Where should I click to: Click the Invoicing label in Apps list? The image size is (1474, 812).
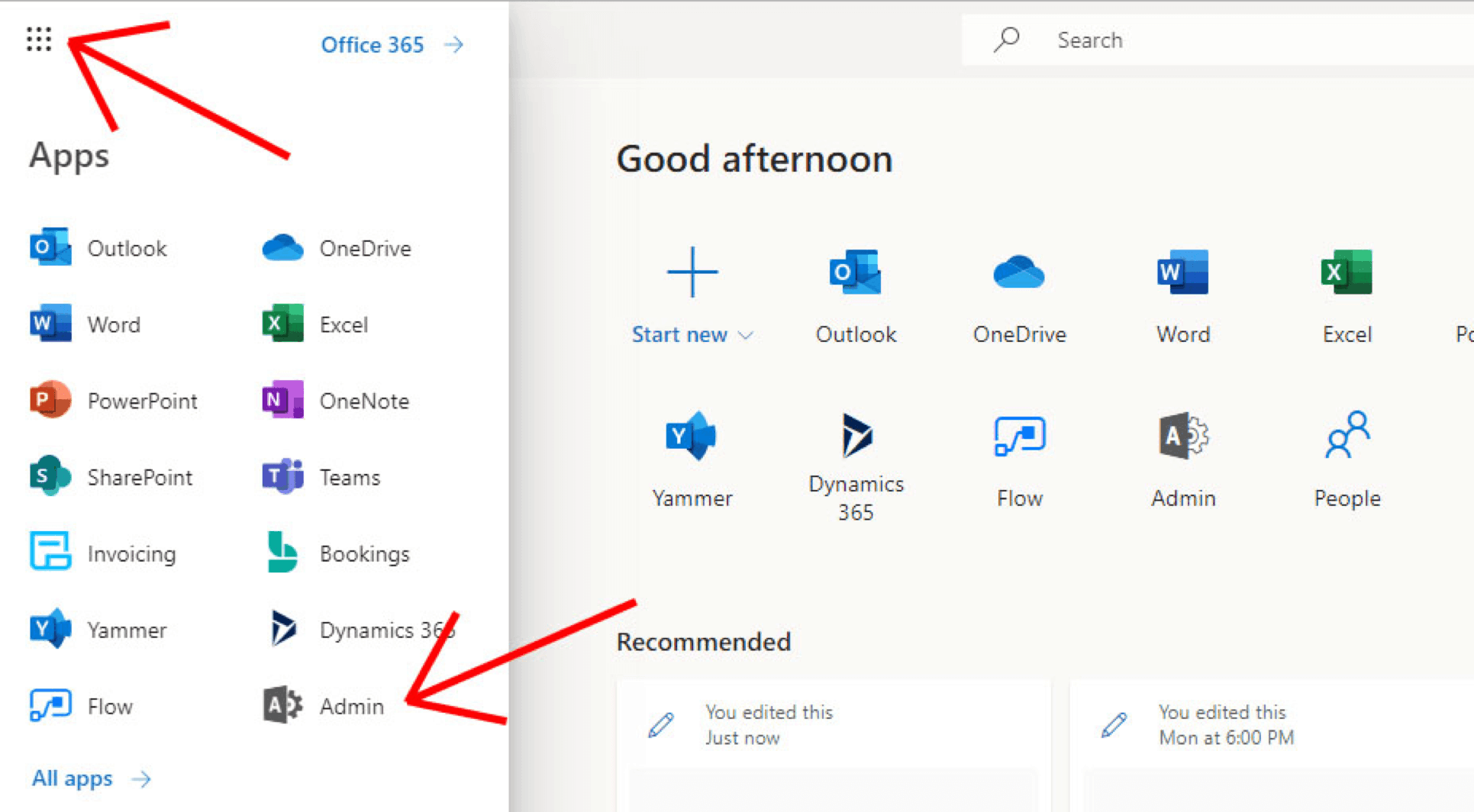pos(131,553)
